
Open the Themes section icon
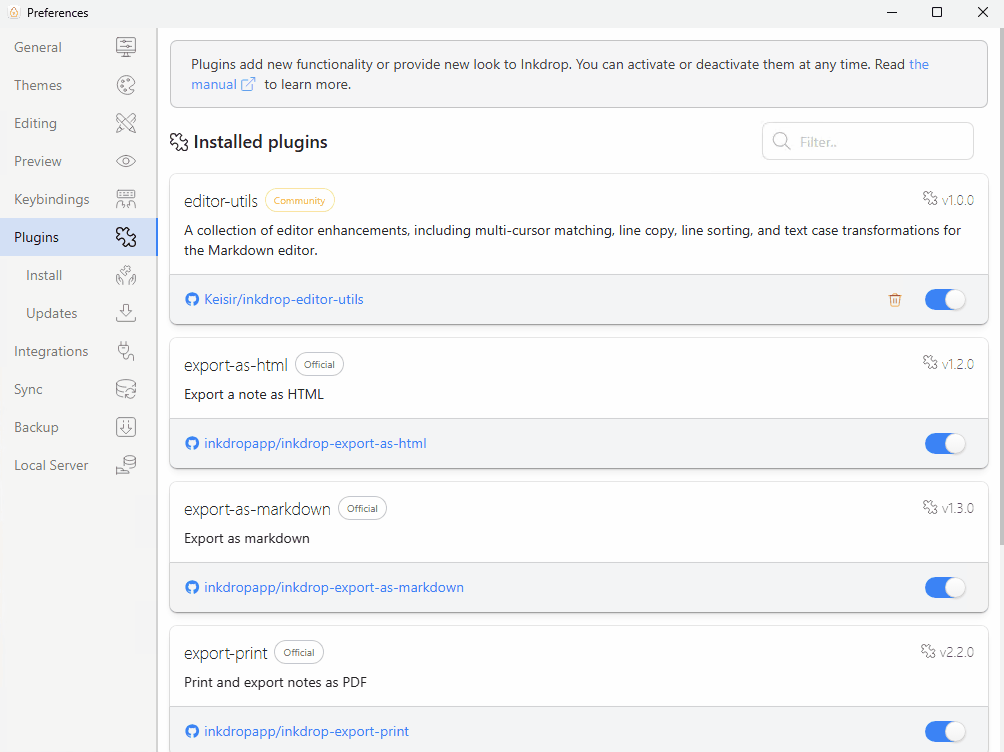click(125, 85)
